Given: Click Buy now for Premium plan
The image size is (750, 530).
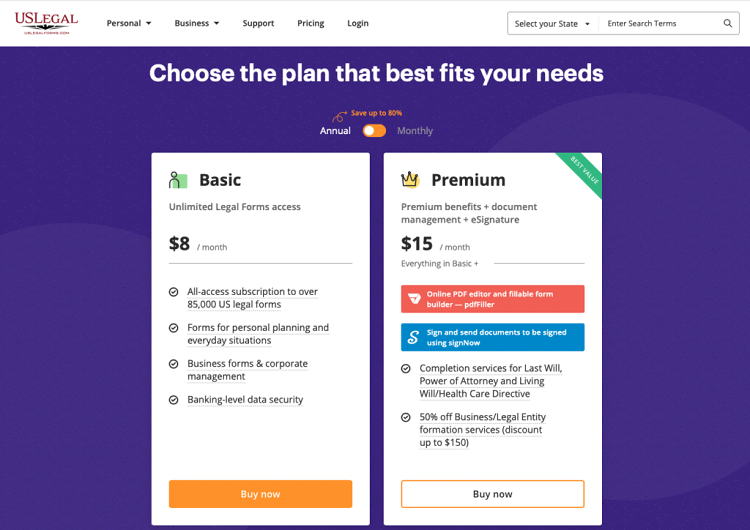Looking at the screenshot, I should coord(493,494).
